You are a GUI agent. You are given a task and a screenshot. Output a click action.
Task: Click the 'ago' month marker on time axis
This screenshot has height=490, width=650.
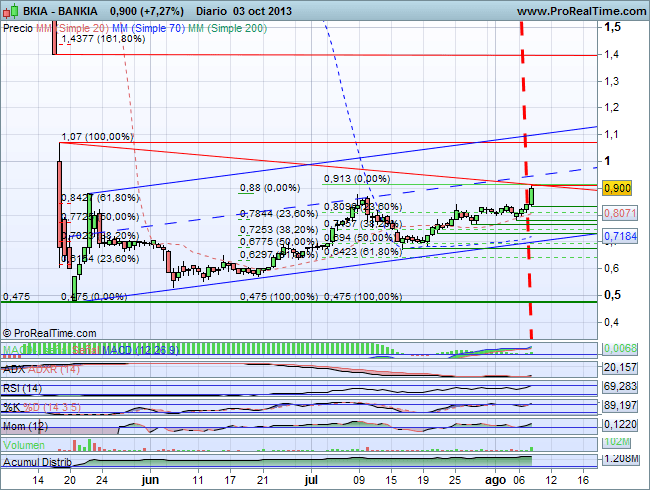(495, 480)
